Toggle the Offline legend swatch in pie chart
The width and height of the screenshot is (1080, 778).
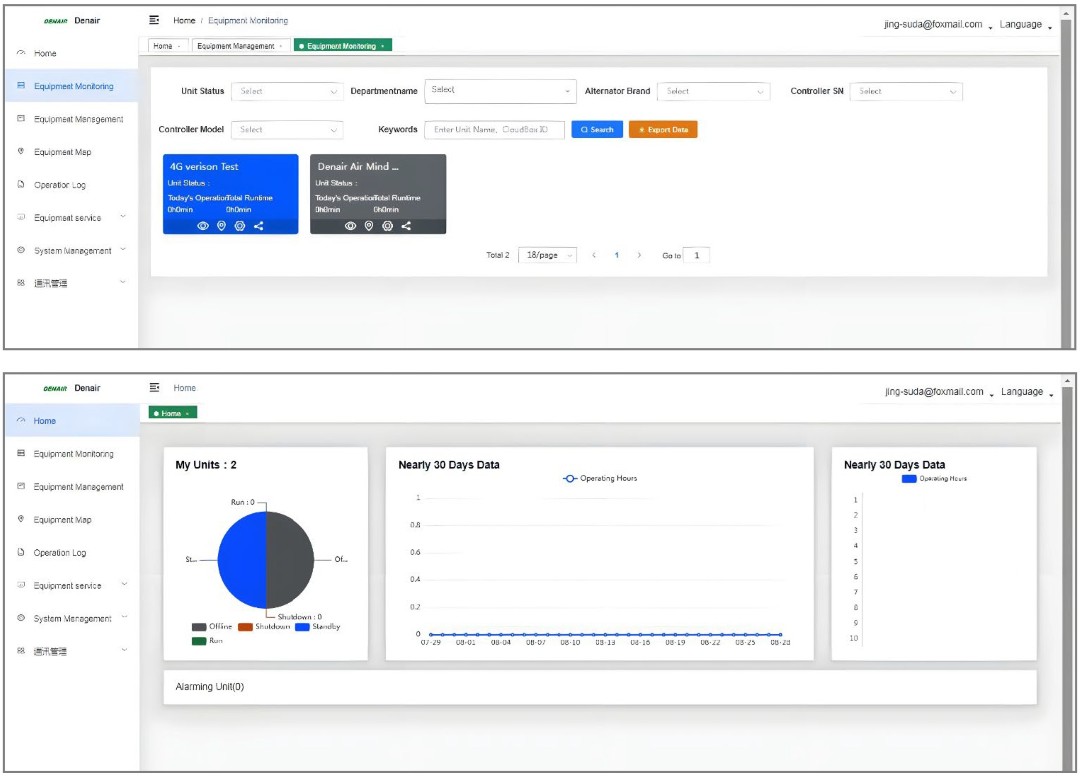(200, 627)
